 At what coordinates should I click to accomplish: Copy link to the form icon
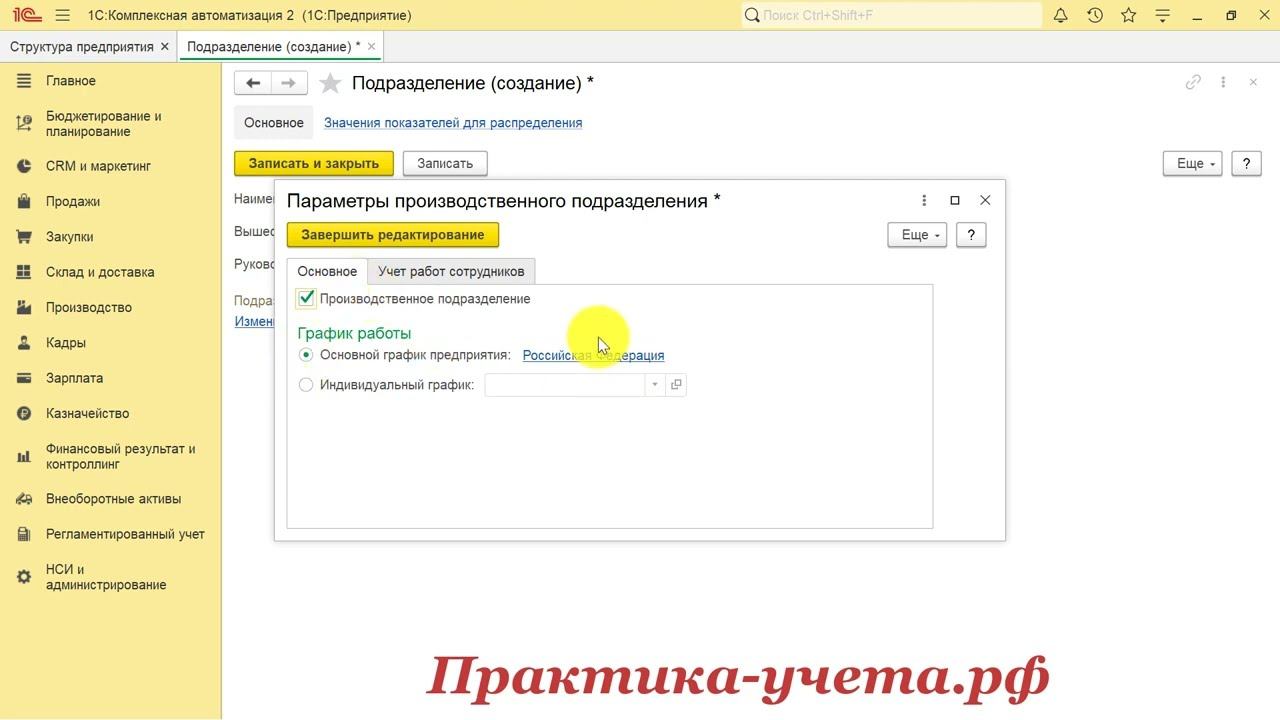(x=1193, y=83)
